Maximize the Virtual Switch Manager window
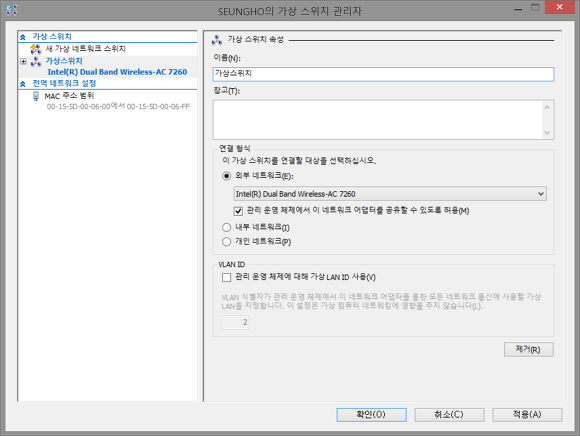 [535, 8]
